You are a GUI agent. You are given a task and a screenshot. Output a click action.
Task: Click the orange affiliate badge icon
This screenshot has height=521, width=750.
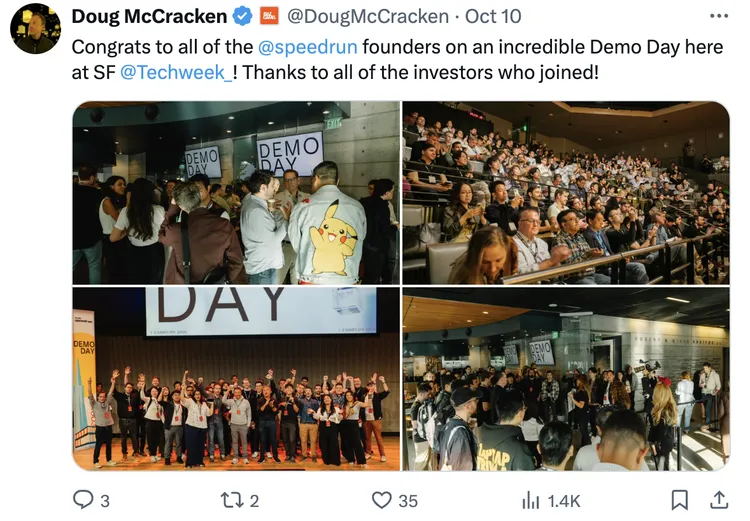[269, 16]
